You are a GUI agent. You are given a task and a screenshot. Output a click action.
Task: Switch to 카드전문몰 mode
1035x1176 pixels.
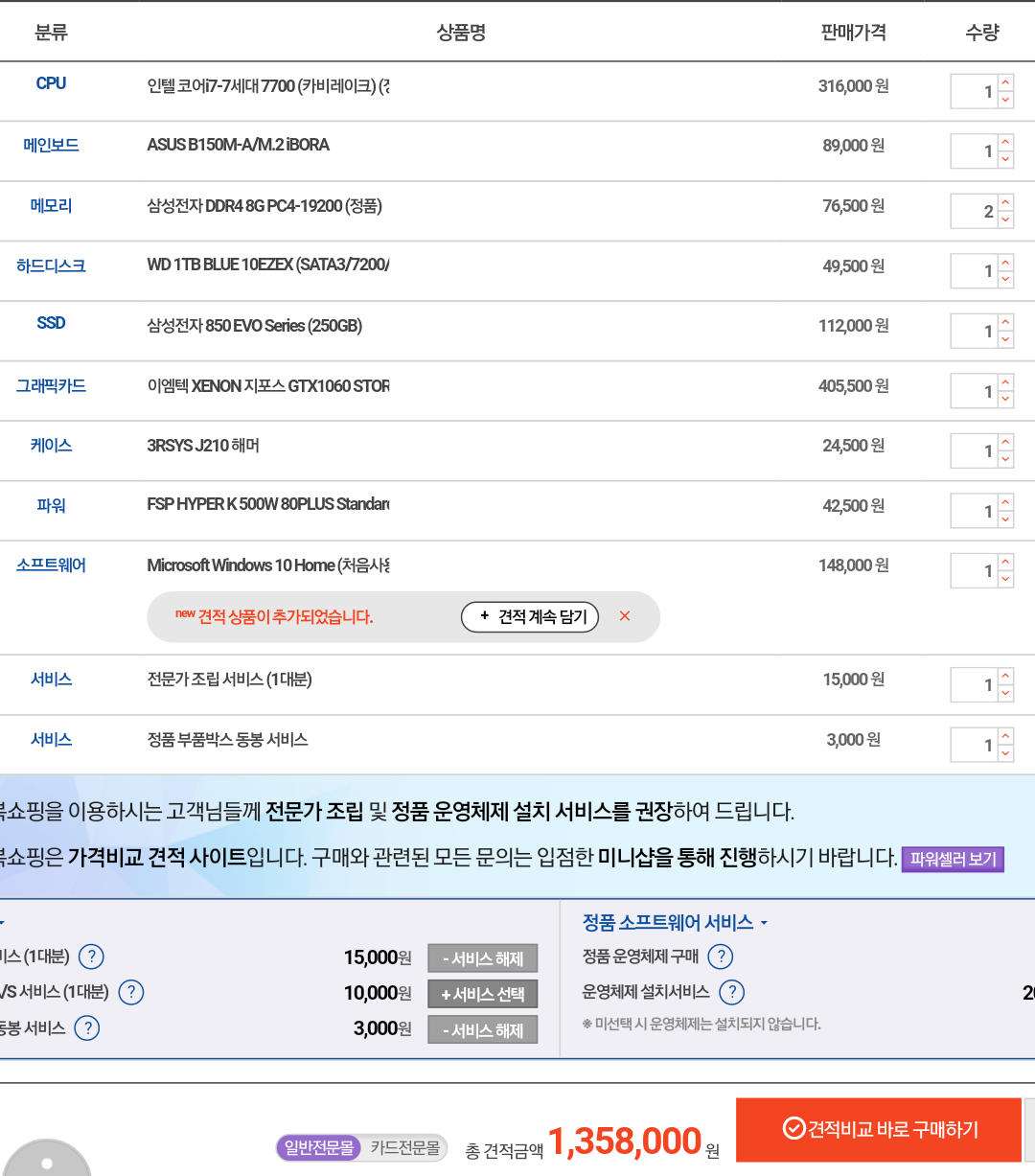tap(405, 1147)
